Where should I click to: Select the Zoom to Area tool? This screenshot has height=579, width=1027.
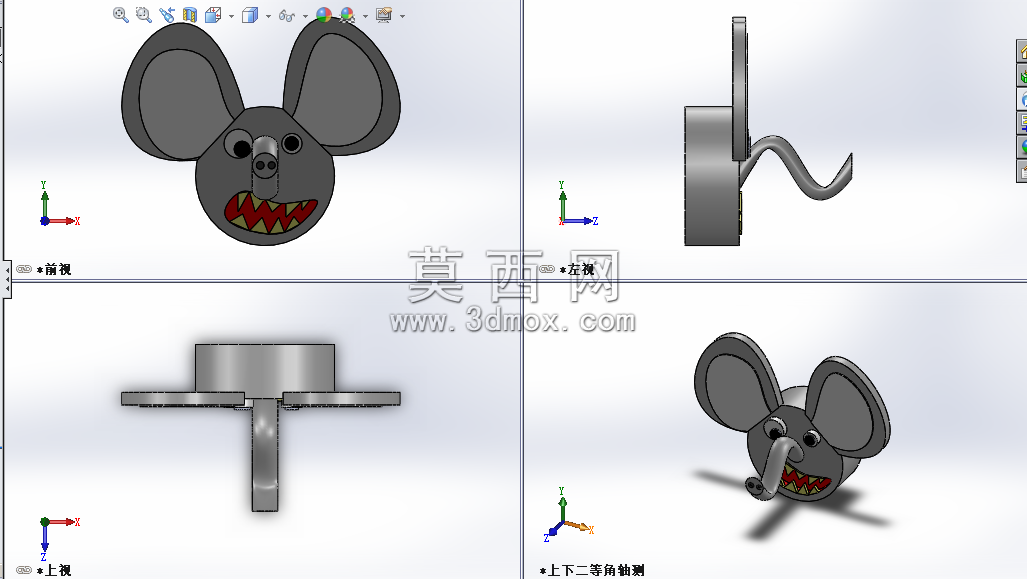coord(143,15)
